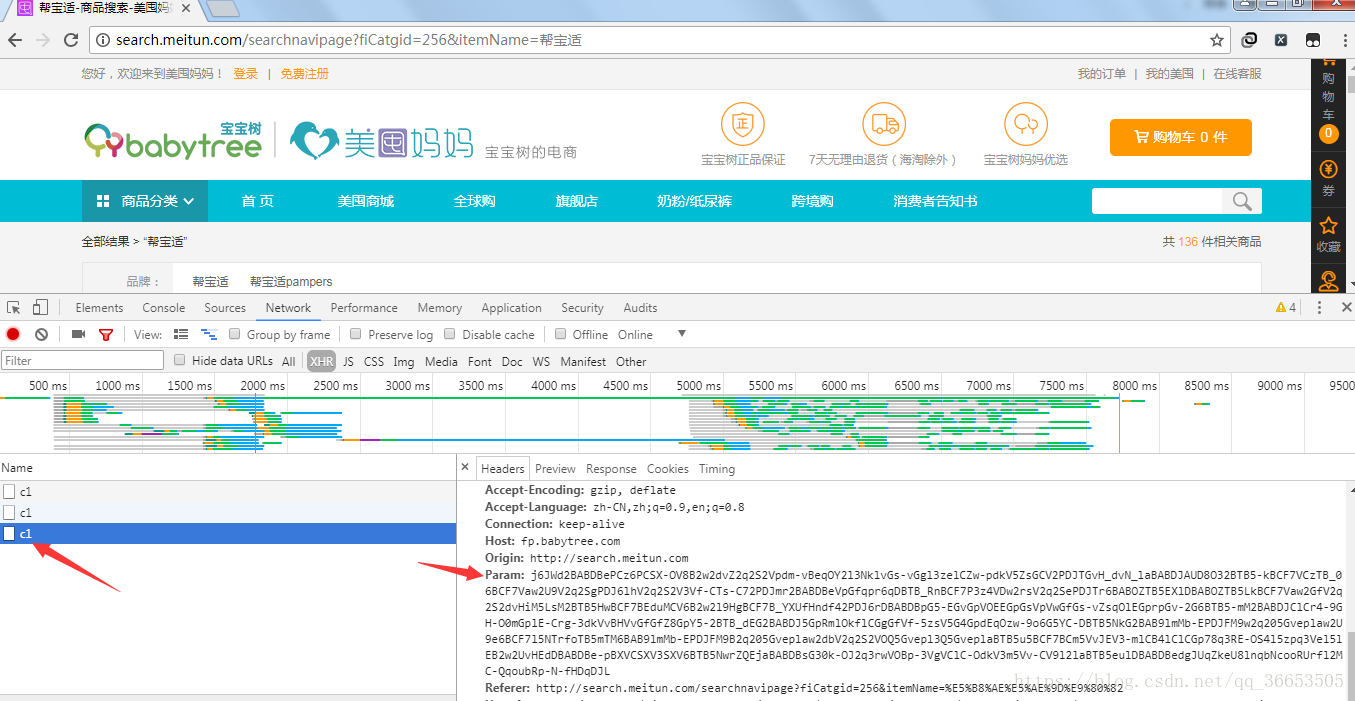Viewport: 1355px width, 701px height.
Task: Click the X extension icon in toolbar
Action: 1281,40
